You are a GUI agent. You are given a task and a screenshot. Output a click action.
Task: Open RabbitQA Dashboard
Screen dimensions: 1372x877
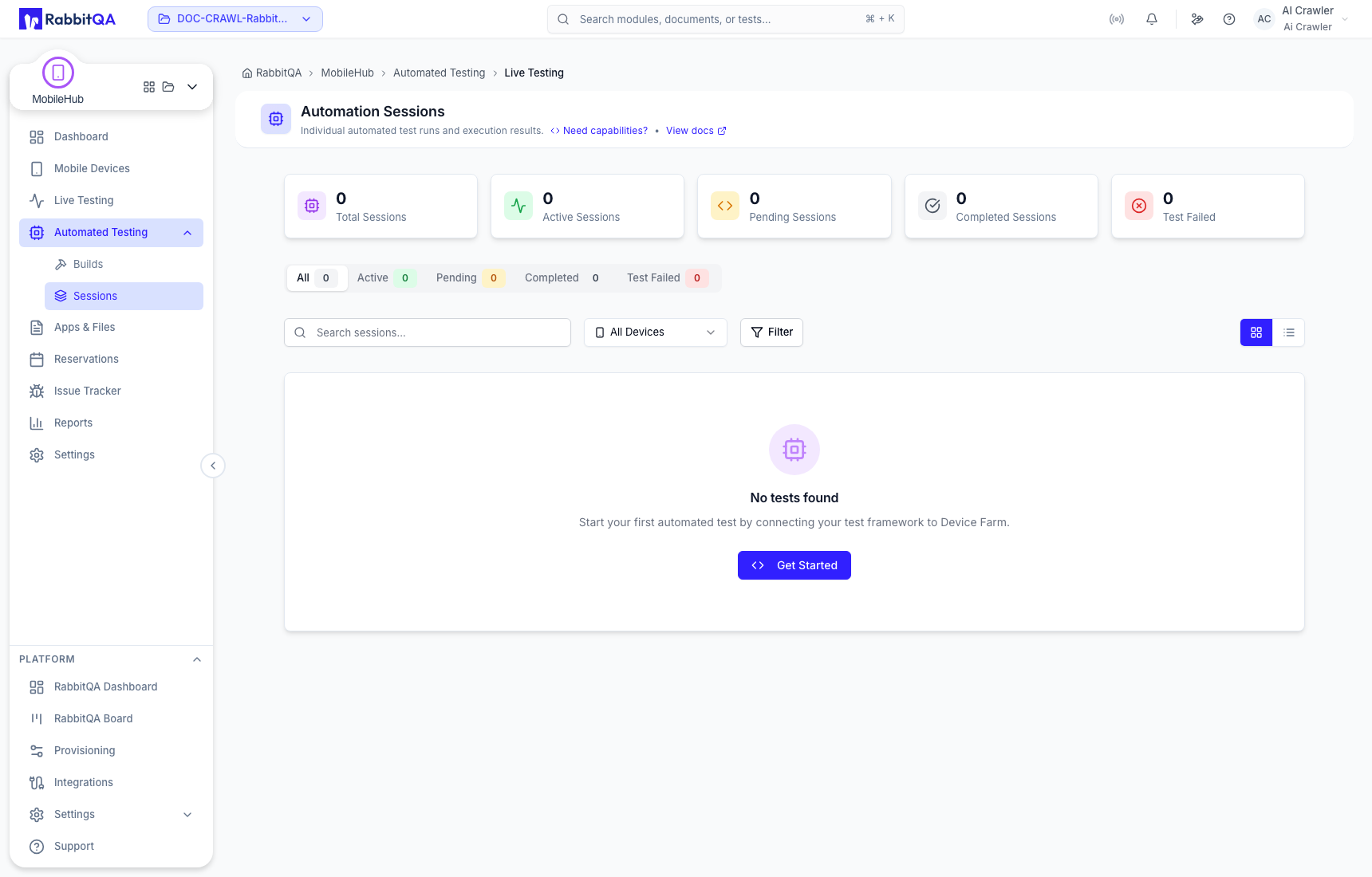click(x=111, y=687)
